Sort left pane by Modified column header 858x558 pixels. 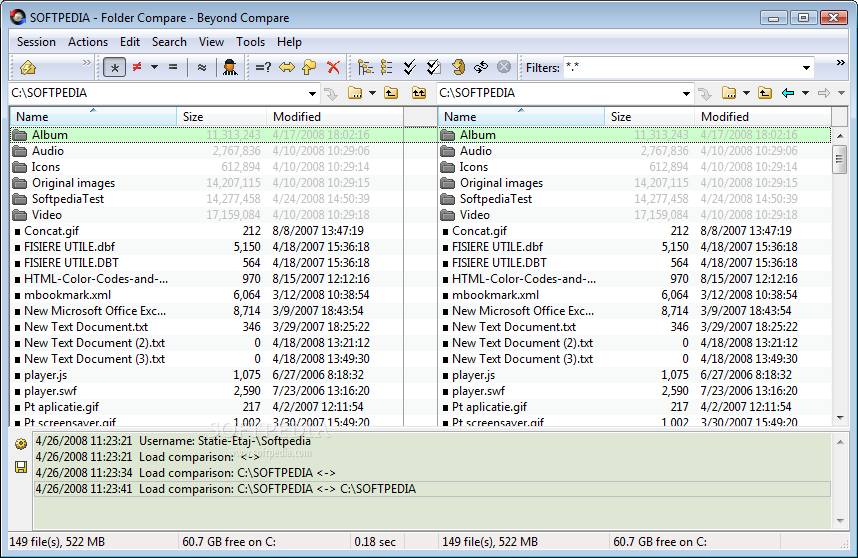[335, 117]
